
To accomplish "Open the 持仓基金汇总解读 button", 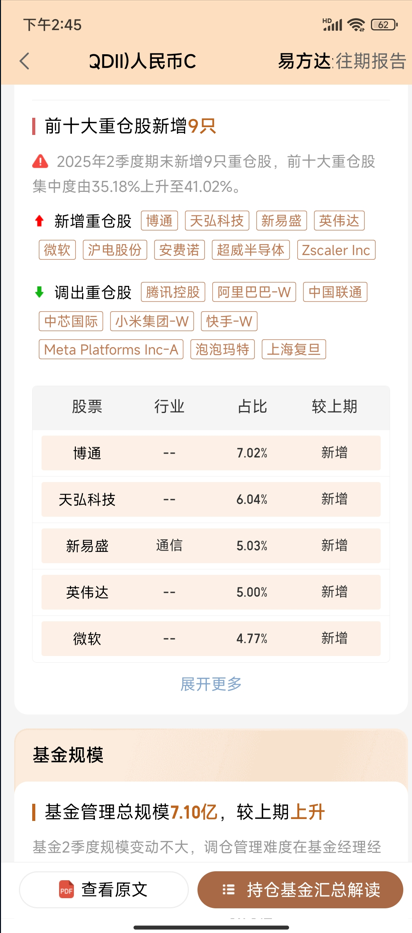I will [300, 890].
